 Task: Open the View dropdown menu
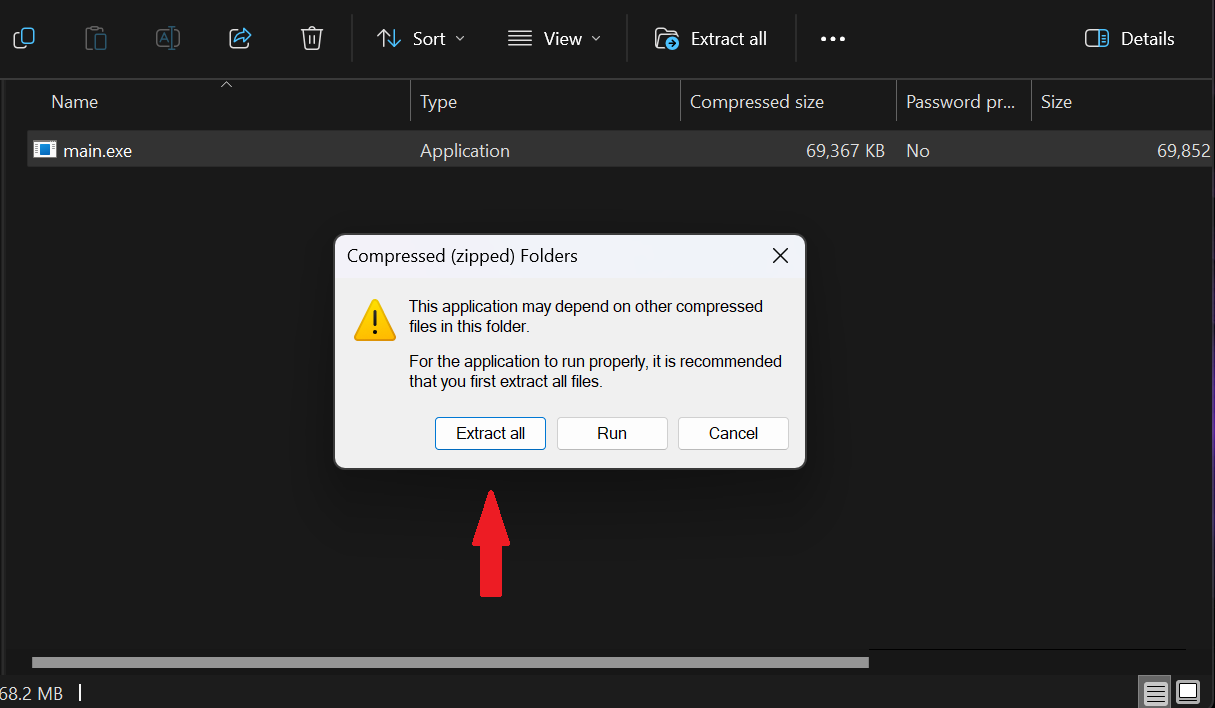pyautogui.click(x=554, y=39)
